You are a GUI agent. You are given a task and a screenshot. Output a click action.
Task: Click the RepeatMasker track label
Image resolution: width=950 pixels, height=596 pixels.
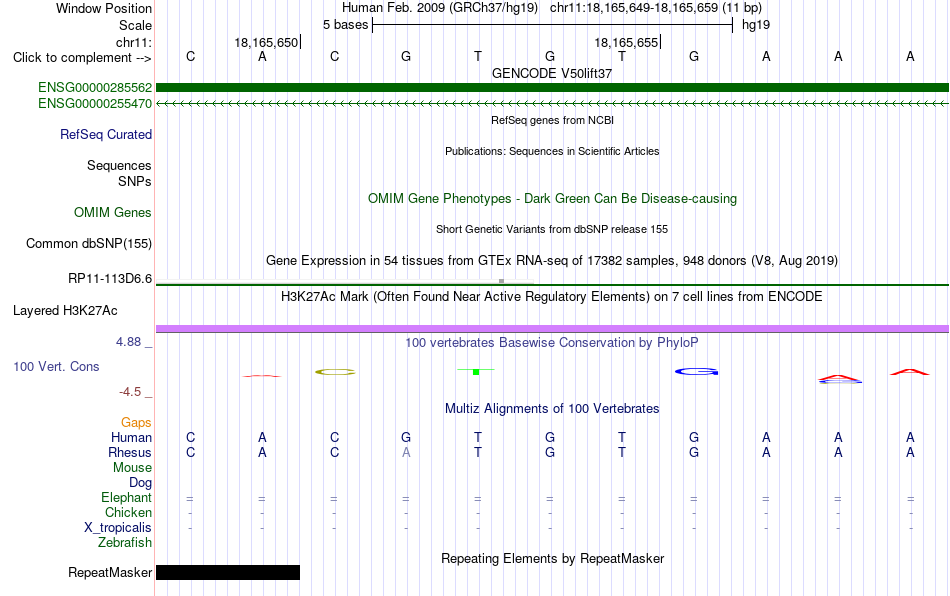(110, 572)
